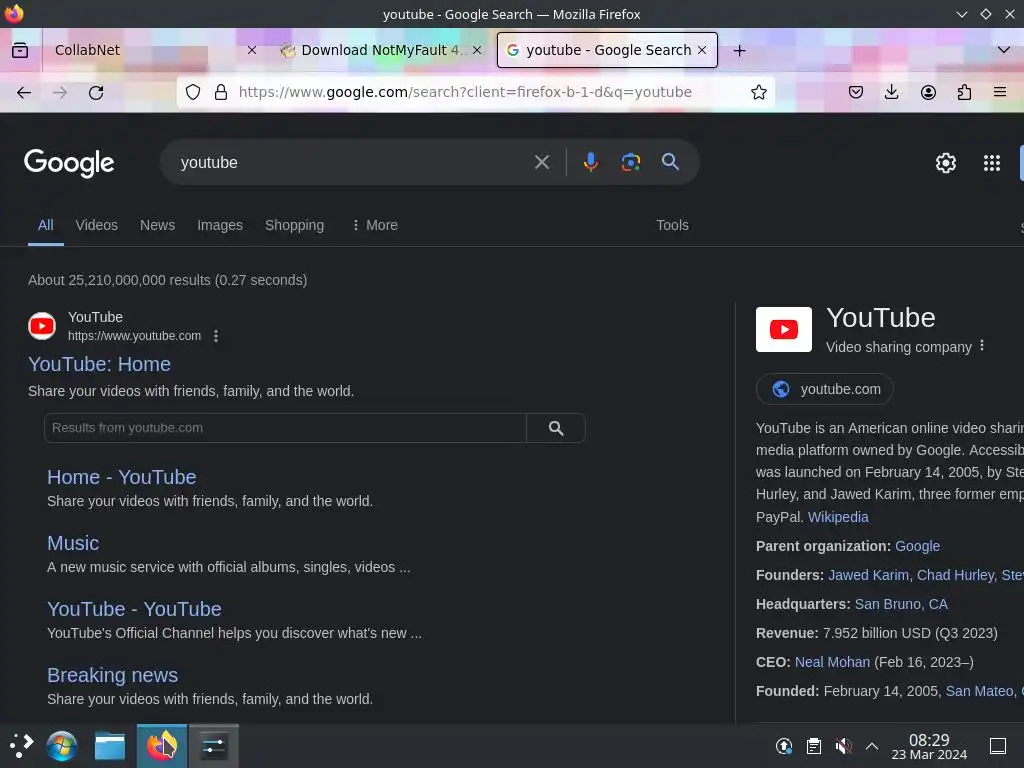This screenshot has width=1024, height=768.
Task: Click the Google search magnifier button
Action: 670,162
